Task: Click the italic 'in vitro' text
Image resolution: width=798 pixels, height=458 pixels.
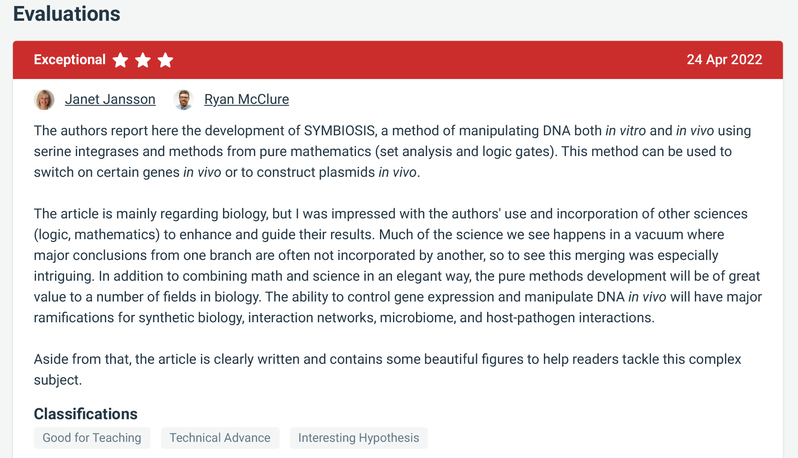Action: [x=625, y=131]
